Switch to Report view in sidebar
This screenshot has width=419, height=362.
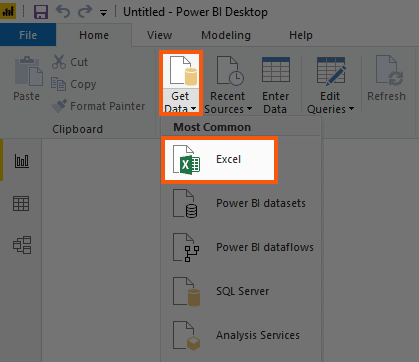pos(22,161)
